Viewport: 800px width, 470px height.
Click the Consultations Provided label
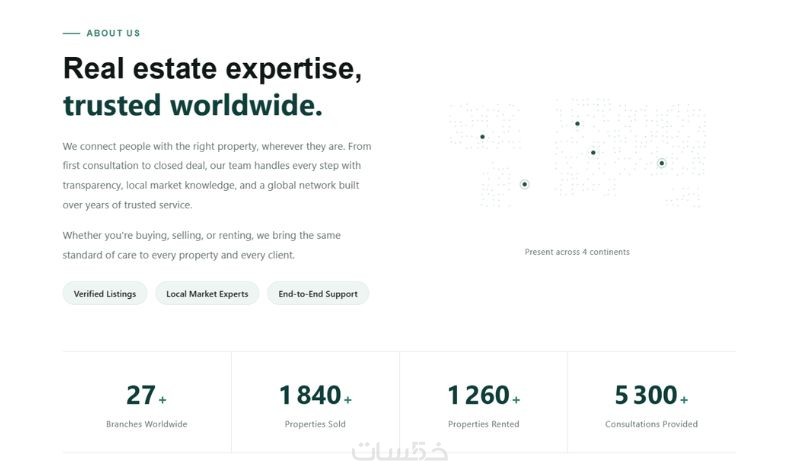(651, 424)
